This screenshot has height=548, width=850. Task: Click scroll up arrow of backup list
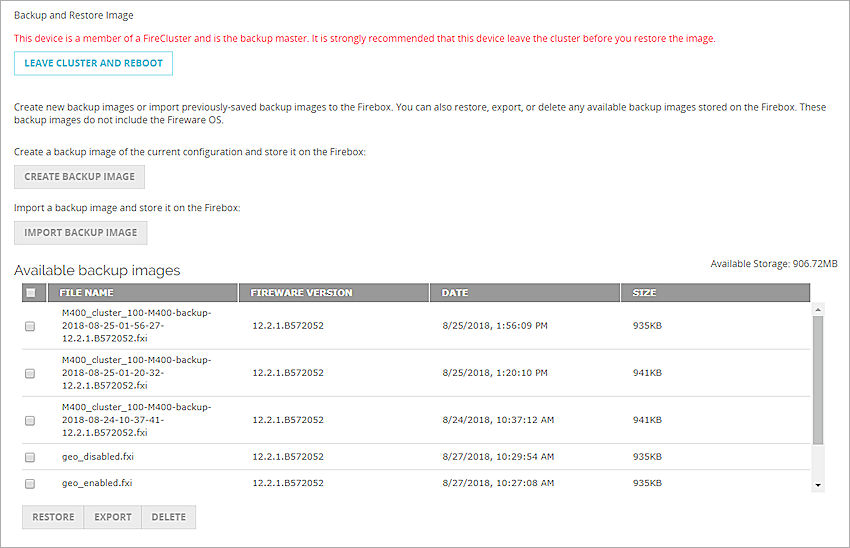(818, 310)
